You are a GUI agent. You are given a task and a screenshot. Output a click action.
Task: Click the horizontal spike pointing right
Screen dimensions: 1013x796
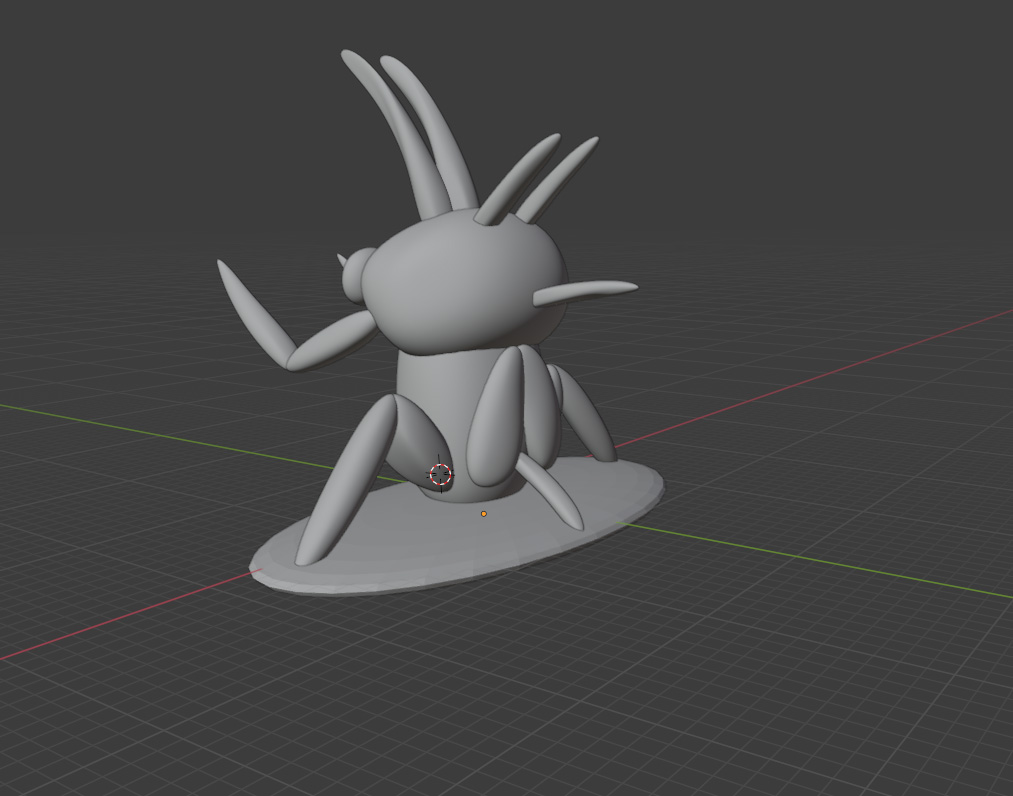coord(590,291)
